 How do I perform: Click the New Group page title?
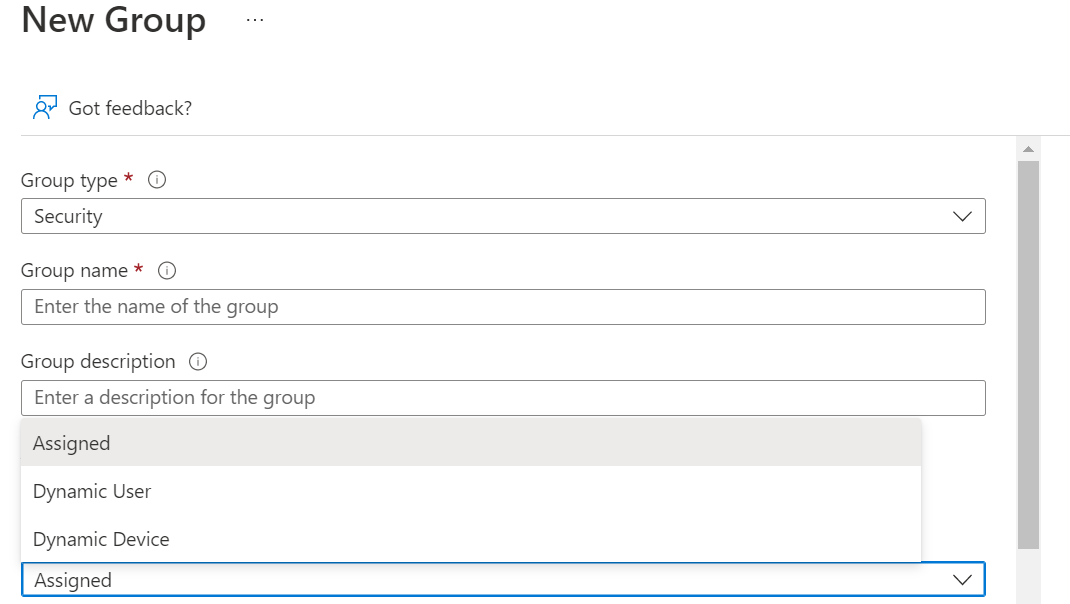[113, 20]
